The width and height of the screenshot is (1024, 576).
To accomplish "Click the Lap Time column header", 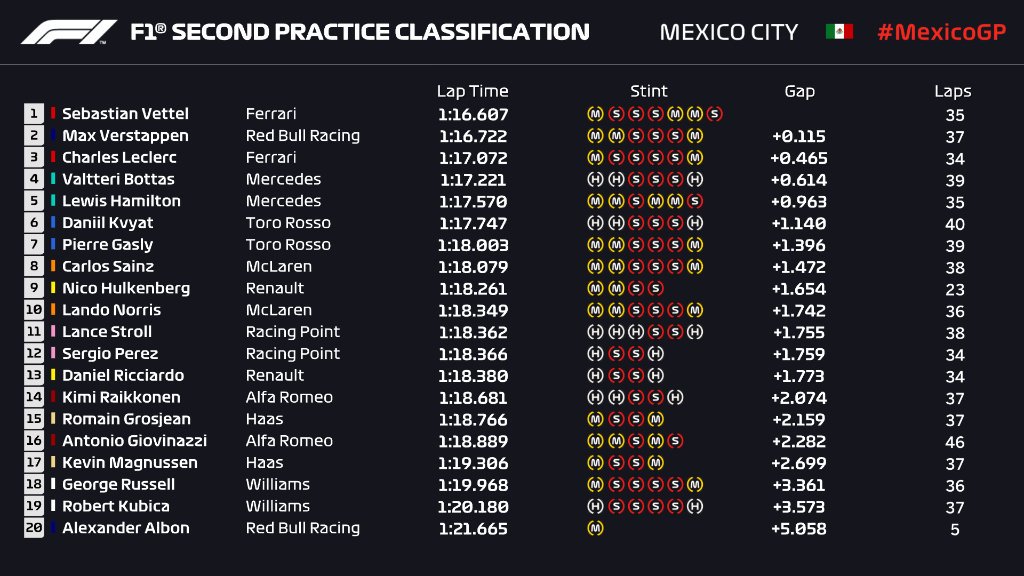I will [472, 91].
